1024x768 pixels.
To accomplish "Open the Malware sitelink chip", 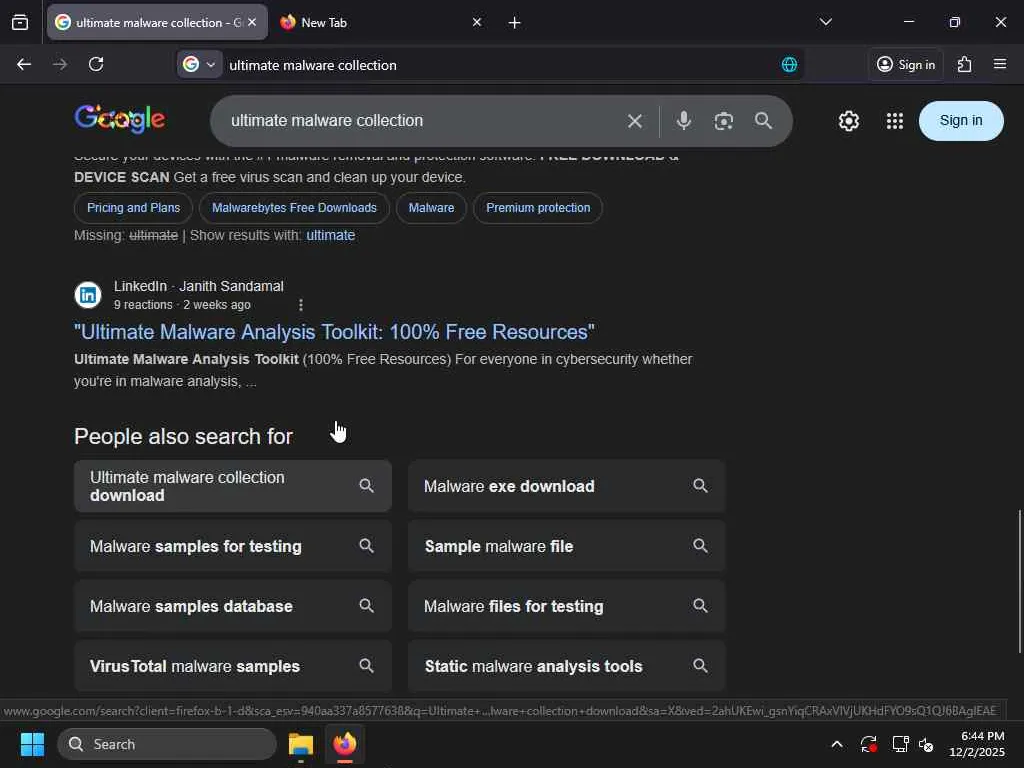I will pos(431,208).
